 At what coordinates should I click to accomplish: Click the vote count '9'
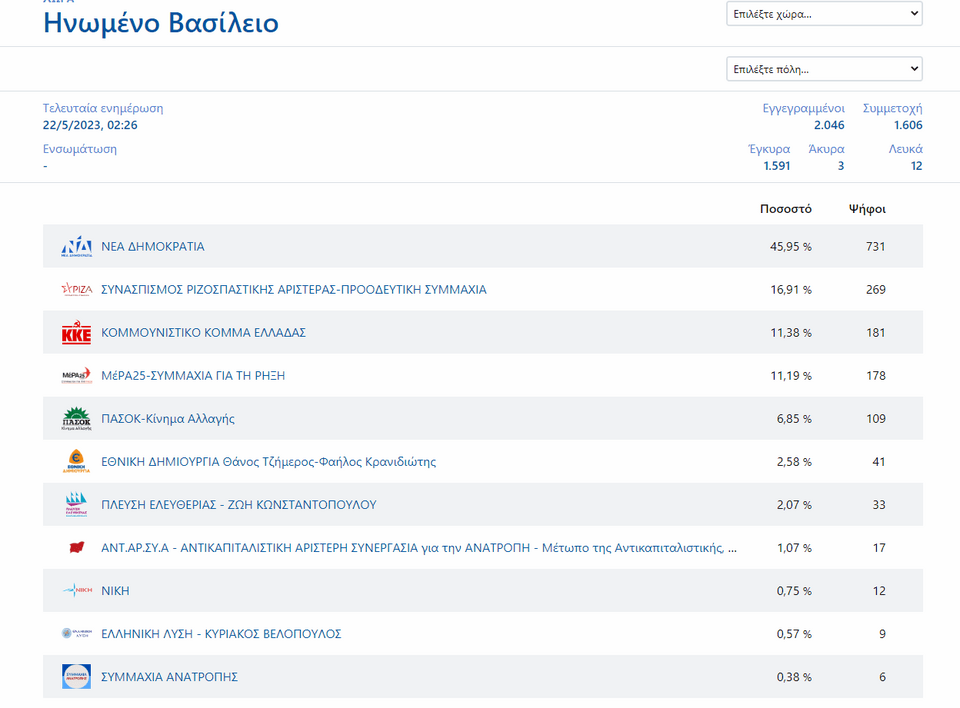pyautogui.click(x=882, y=634)
